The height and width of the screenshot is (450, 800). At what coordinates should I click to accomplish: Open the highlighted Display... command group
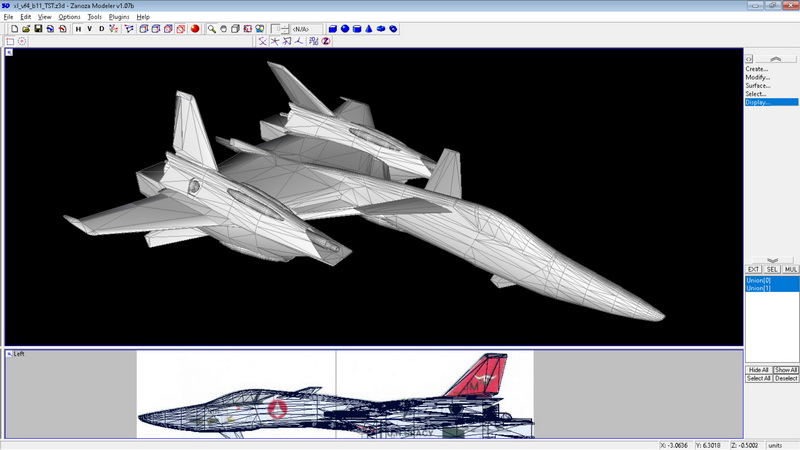(771, 102)
